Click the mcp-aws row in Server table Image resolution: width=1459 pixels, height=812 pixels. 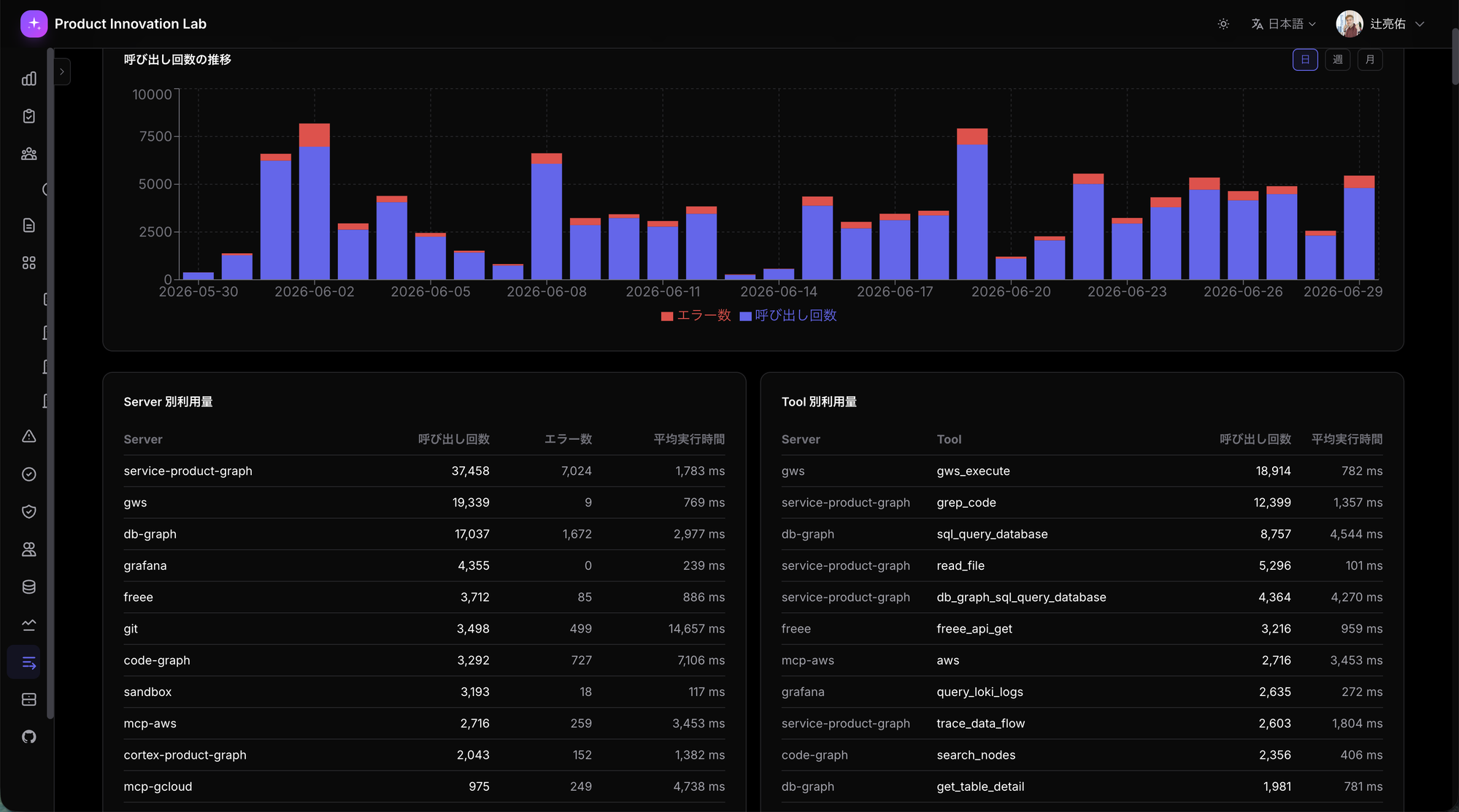pyautogui.click(x=424, y=723)
